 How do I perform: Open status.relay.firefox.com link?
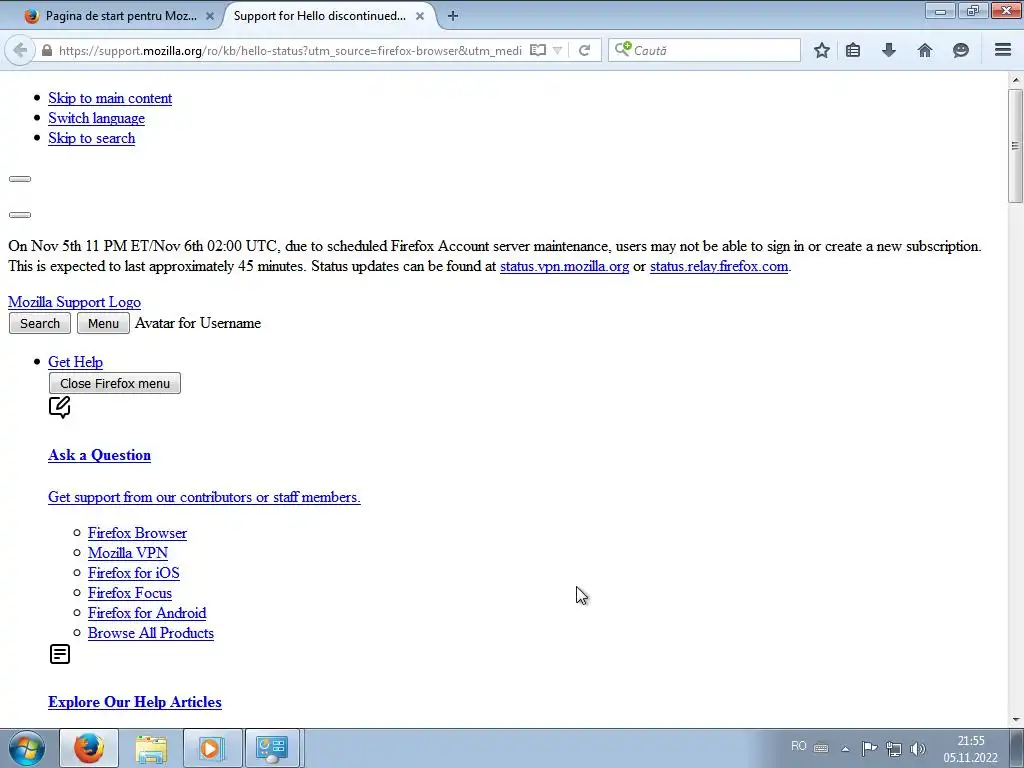click(x=719, y=266)
